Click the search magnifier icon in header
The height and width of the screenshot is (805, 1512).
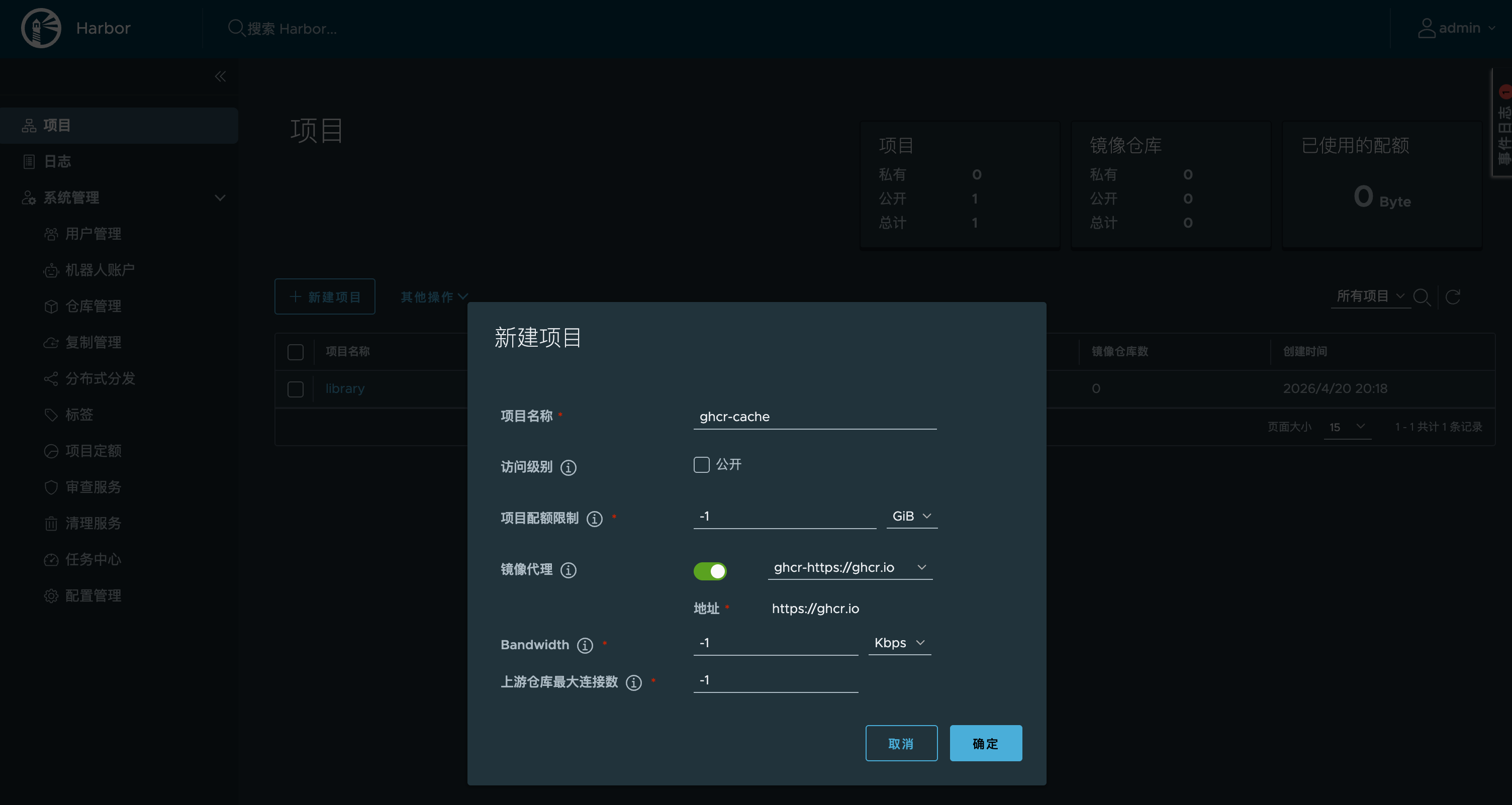click(236, 28)
